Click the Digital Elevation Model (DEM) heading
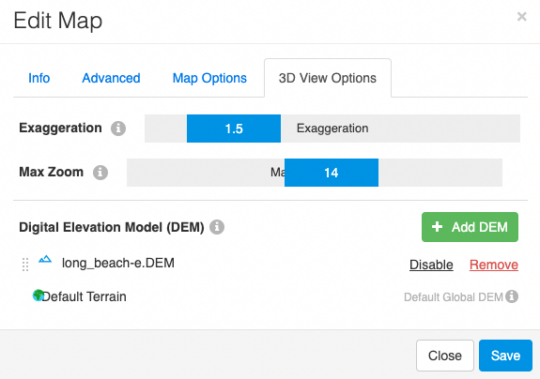540x379 pixels. tap(112, 227)
